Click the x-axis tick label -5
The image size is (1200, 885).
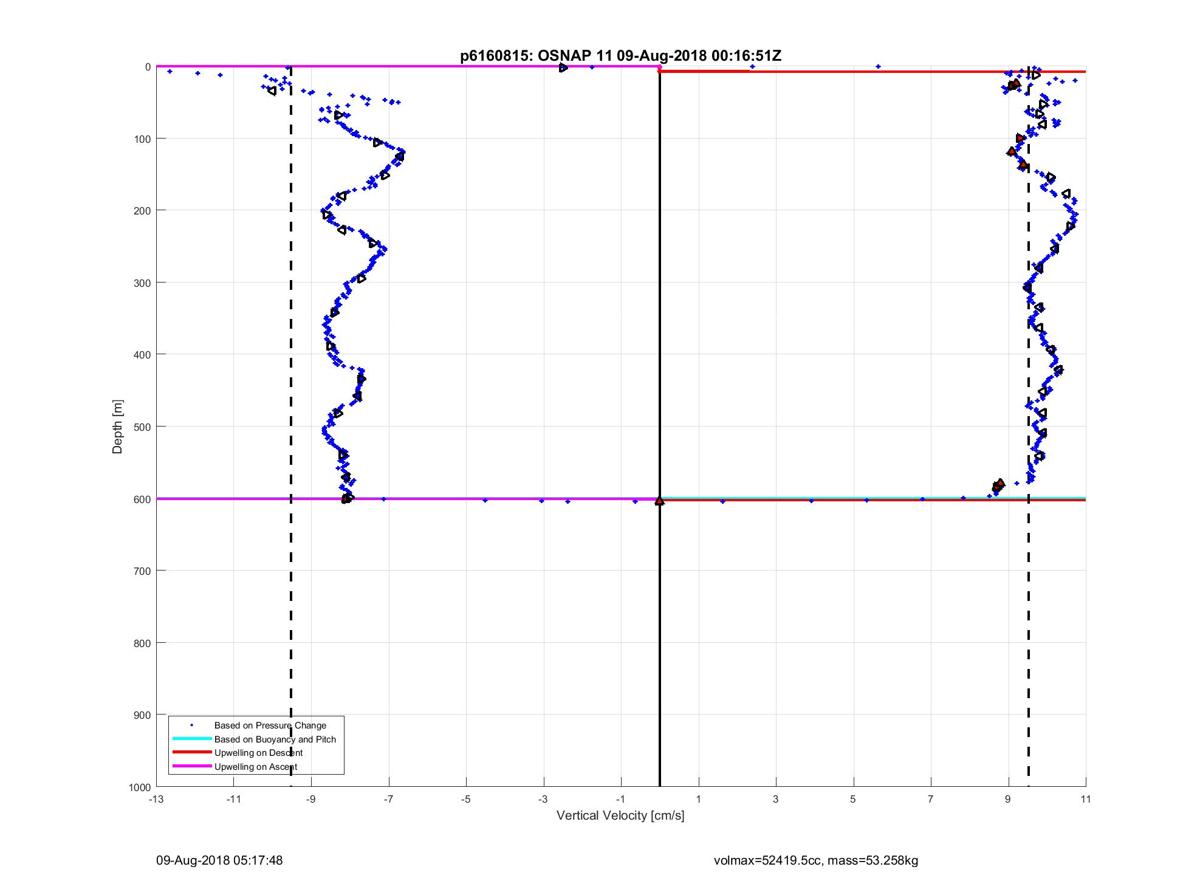466,798
